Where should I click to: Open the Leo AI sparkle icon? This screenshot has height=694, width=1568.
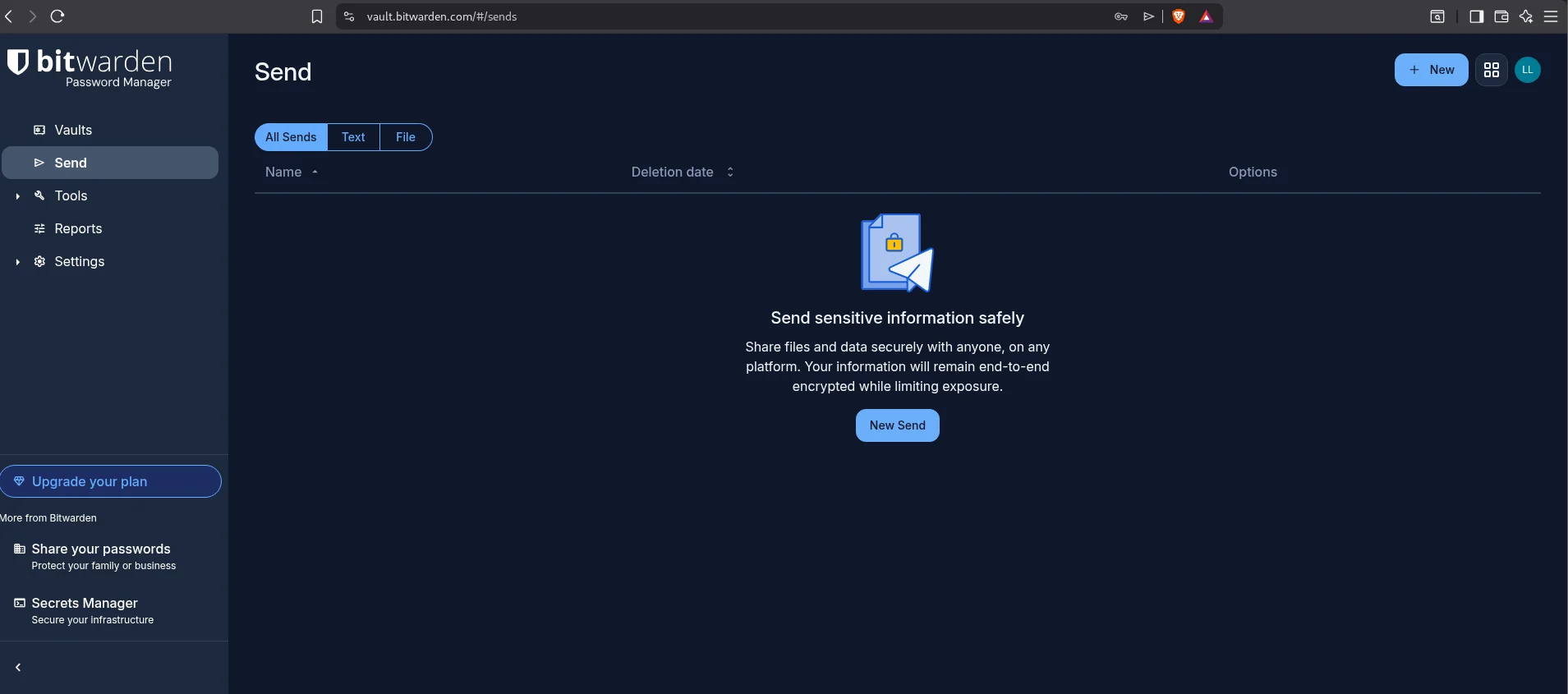pyautogui.click(x=1526, y=16)
